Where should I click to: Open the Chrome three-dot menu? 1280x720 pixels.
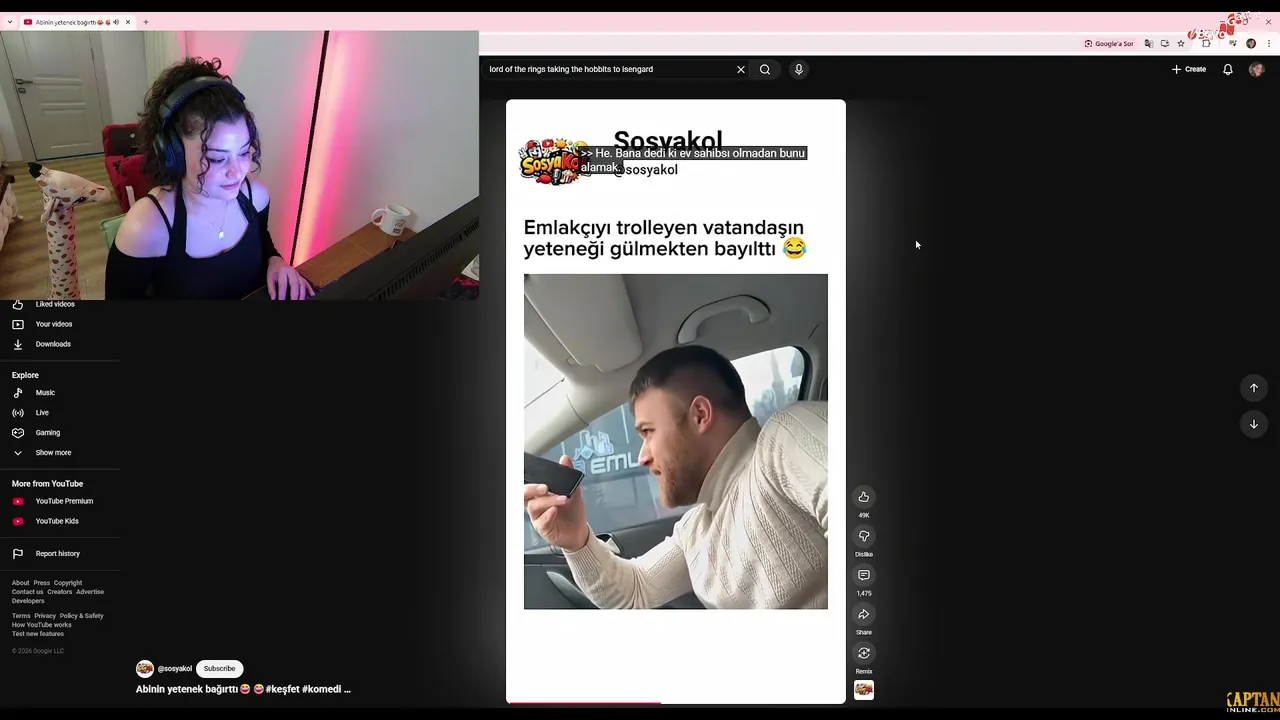click(1269, 44)
